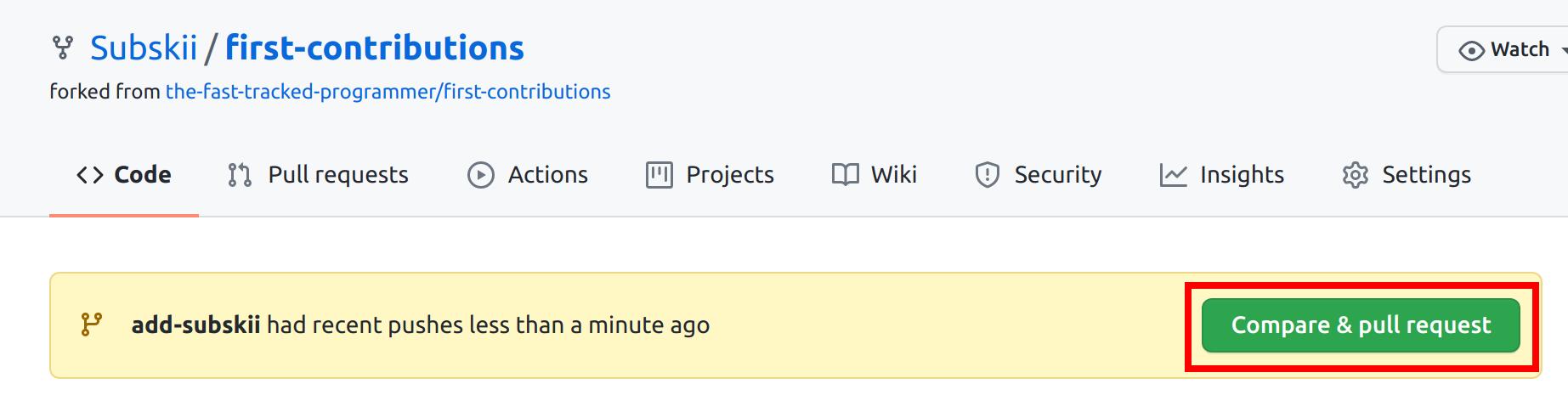Open the Subskii owner profile link
The height and width of the screenshot is (395, 1568).
coord(144,48)
